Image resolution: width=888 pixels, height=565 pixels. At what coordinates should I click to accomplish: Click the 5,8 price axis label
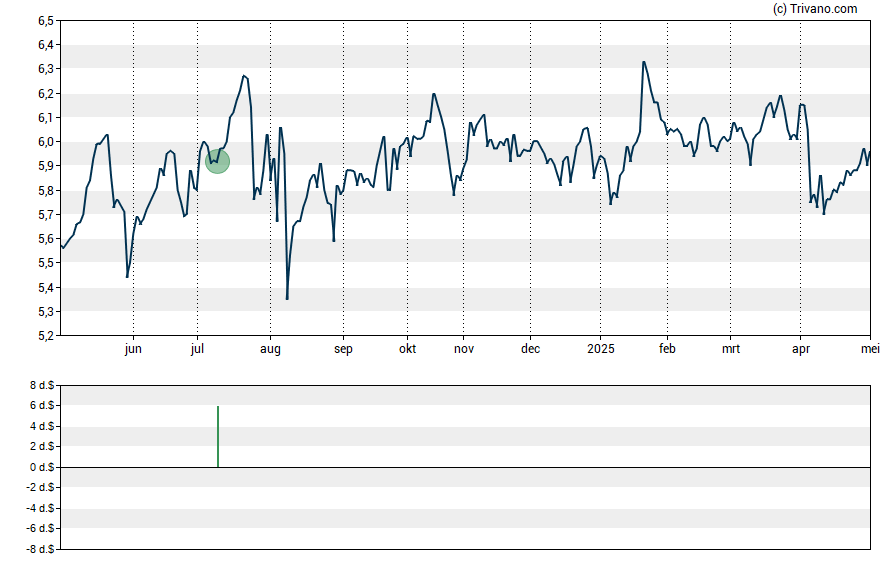pyautogui.click(x=46, y=191)
